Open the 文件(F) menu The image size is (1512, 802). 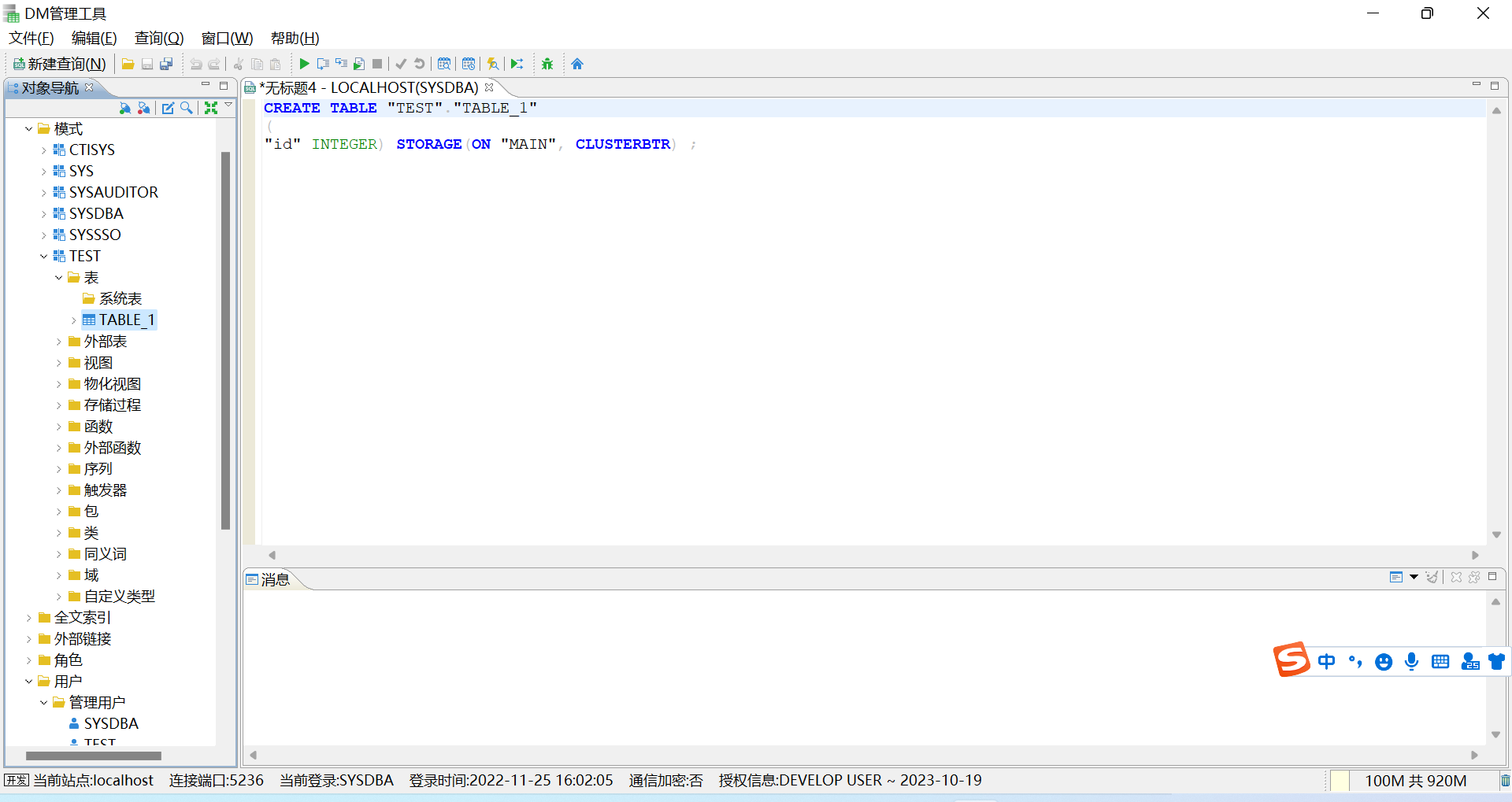click(x=31, y=38)
